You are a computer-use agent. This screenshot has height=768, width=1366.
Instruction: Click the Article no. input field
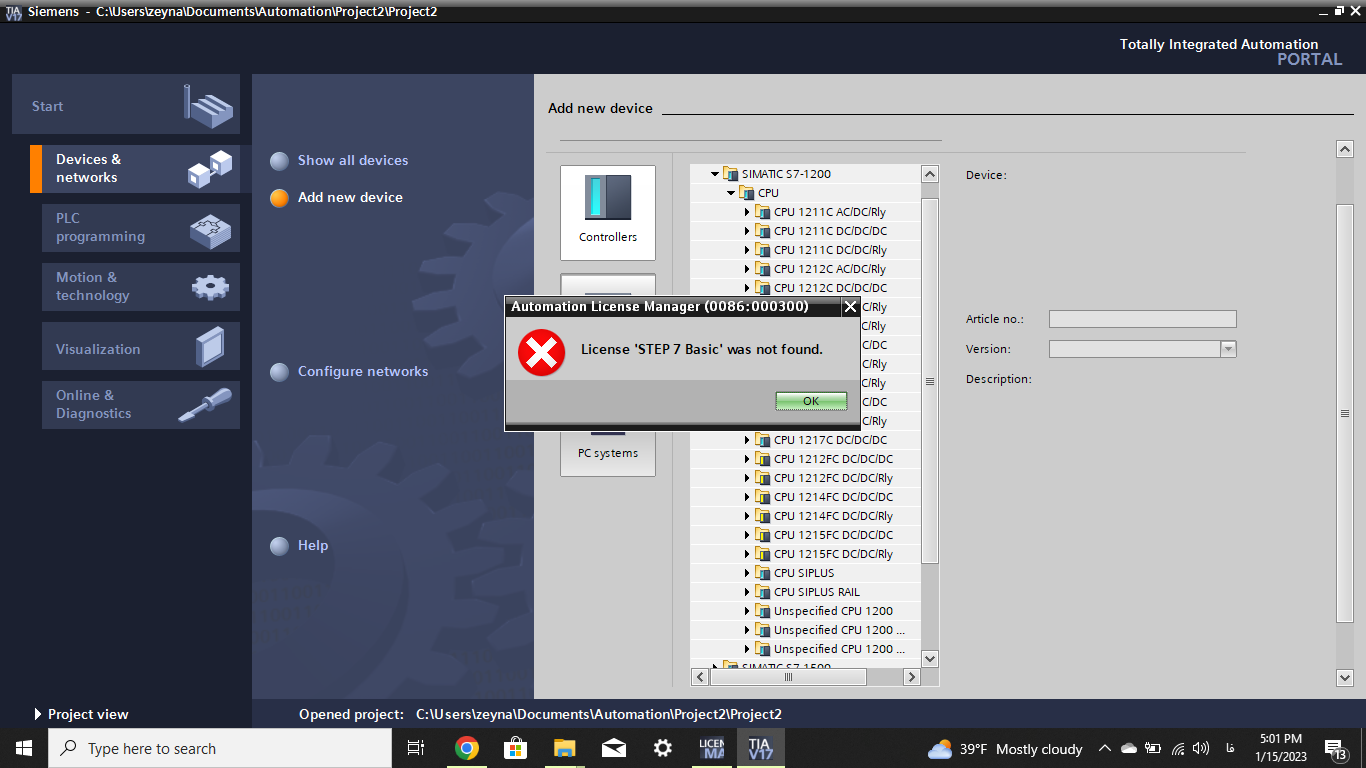pos(1143,319)
